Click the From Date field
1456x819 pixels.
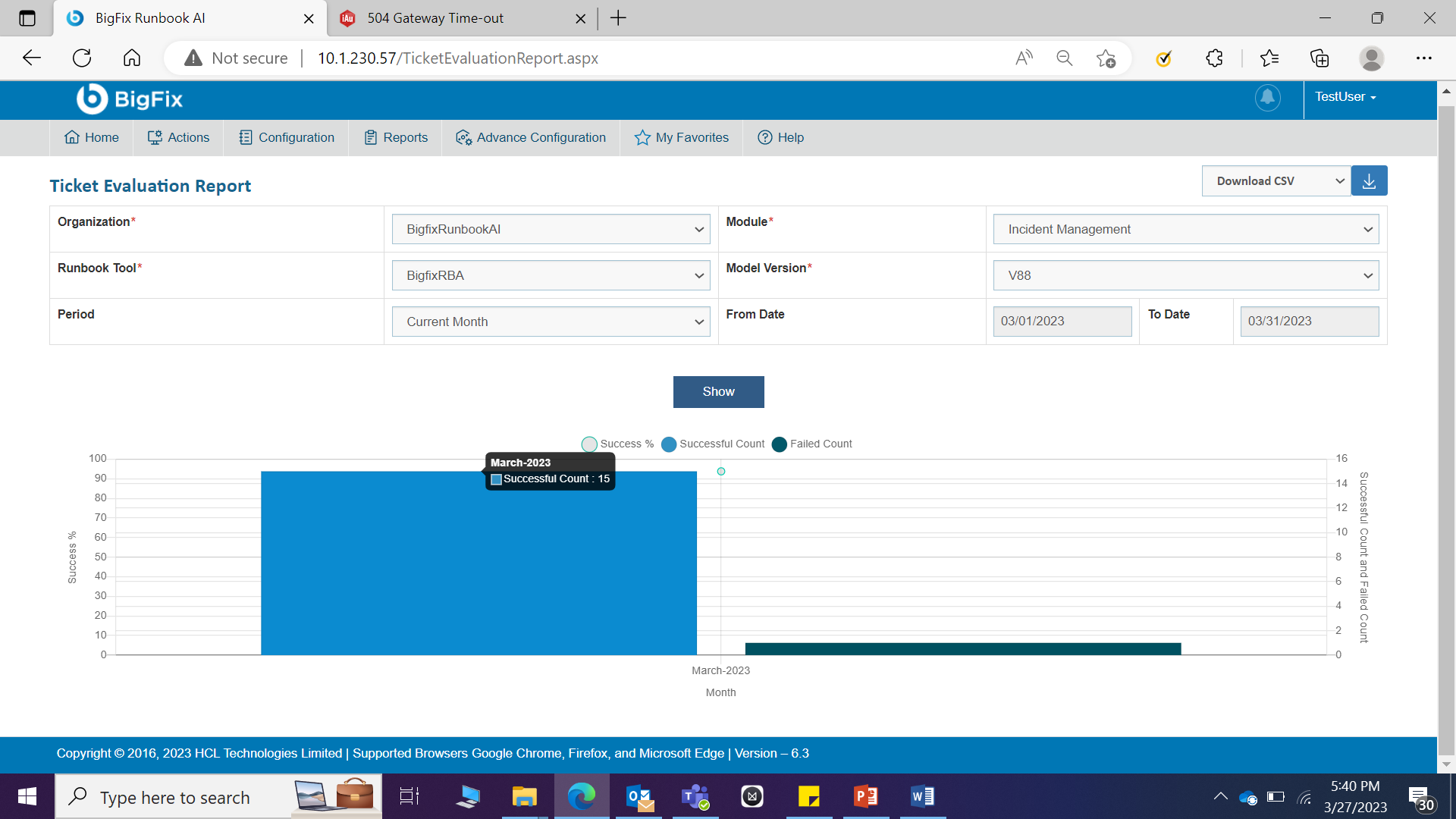[1062, 322]
